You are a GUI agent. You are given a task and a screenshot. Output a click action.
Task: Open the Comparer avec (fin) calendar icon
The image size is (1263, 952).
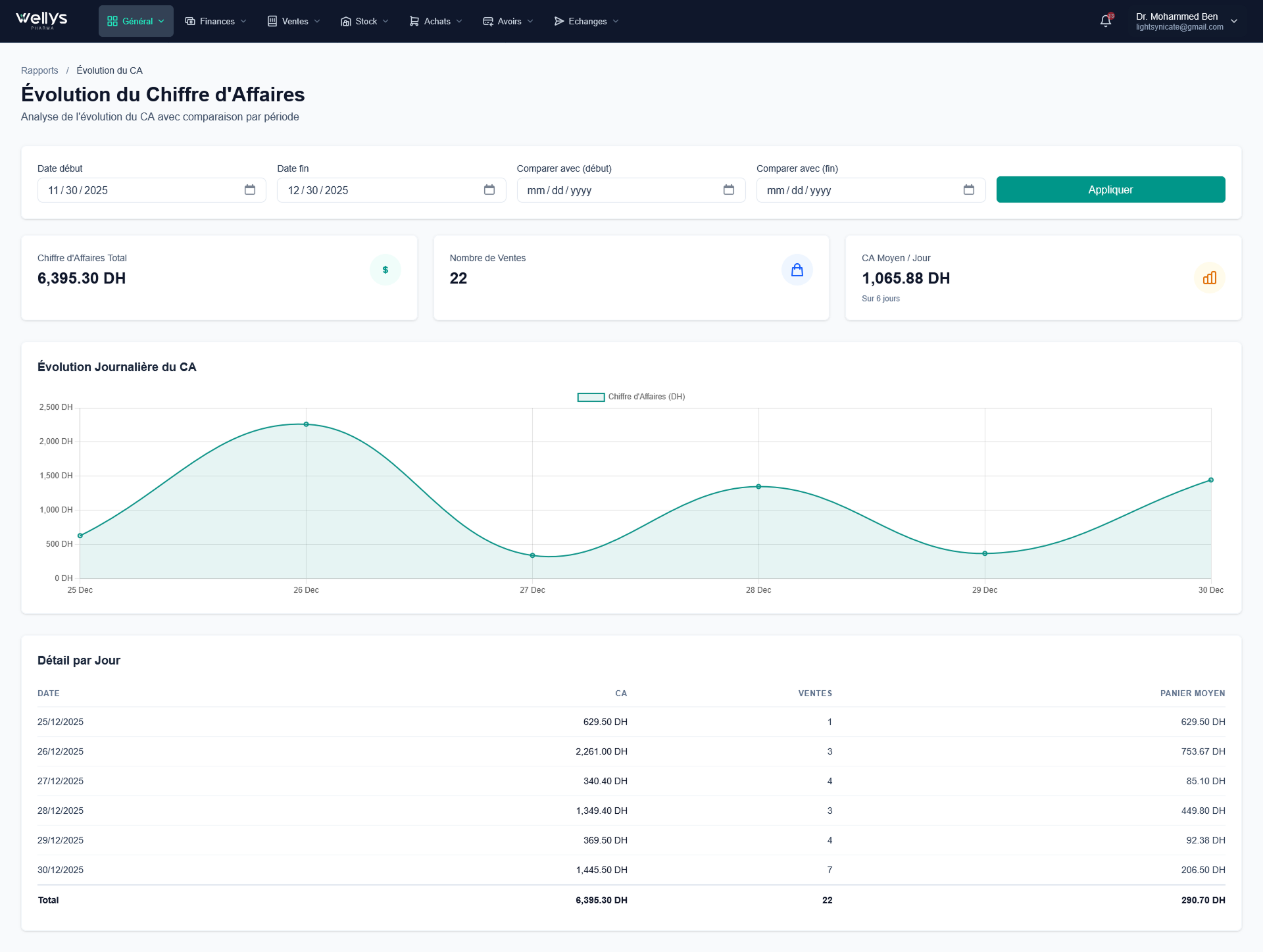point(968,190)
